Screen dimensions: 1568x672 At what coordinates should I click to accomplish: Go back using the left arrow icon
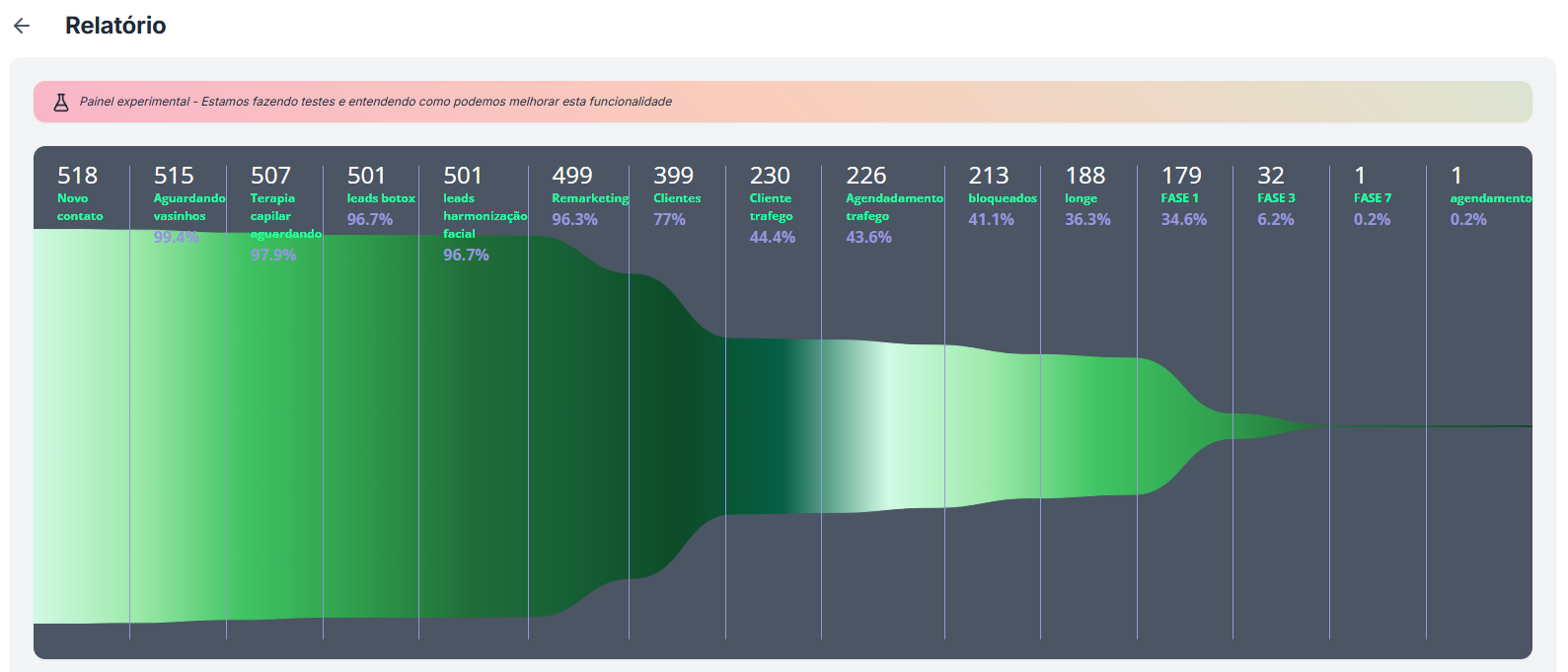tap(22, 27)
